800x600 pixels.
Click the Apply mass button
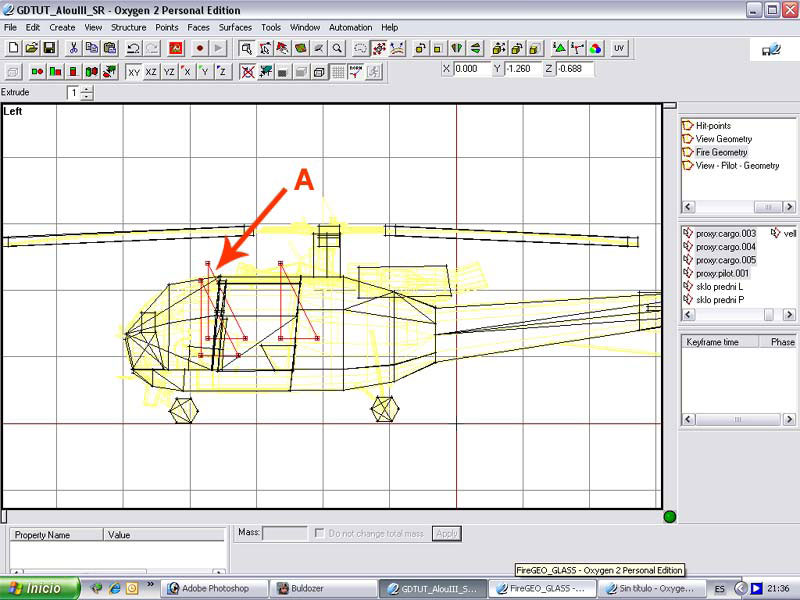446,534
